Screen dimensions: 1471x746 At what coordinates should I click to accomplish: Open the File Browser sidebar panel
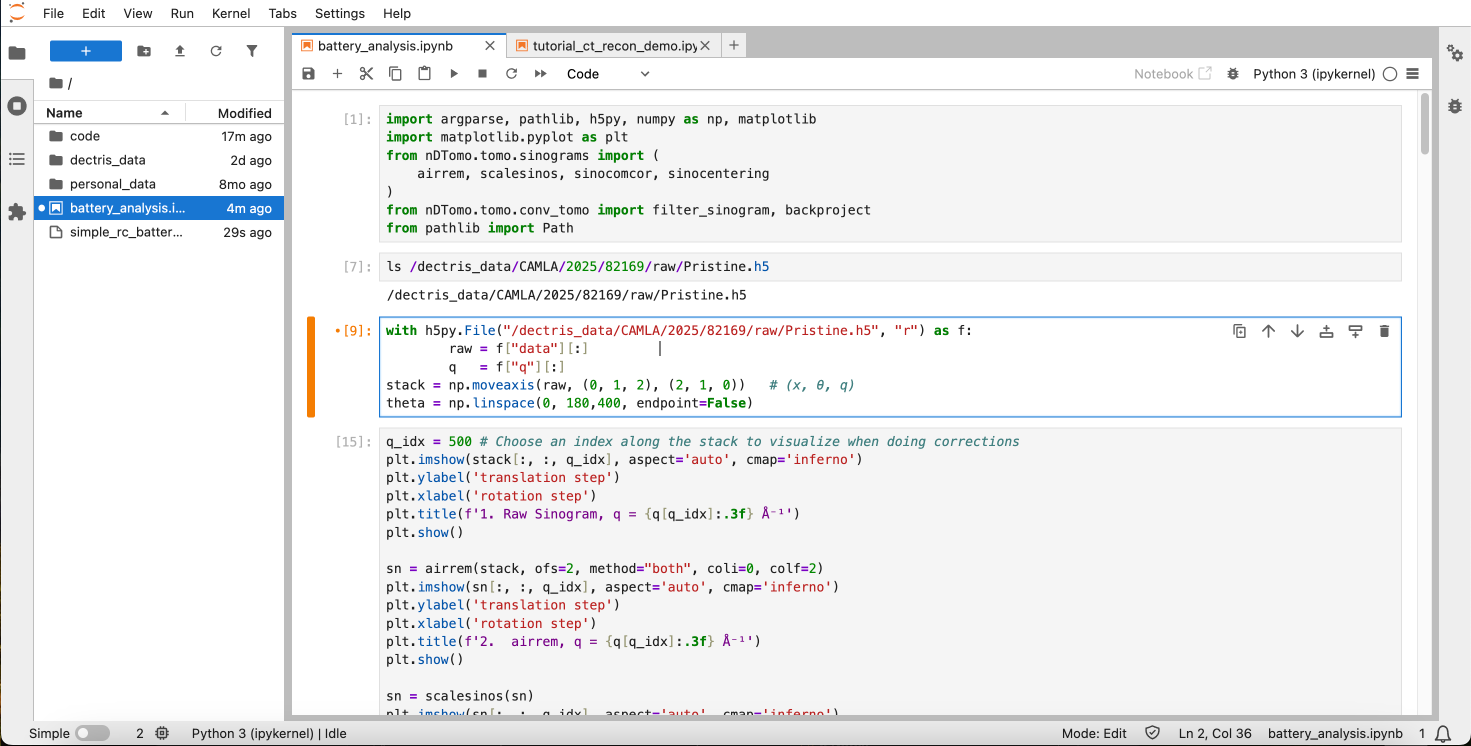[x=17, y=53]
